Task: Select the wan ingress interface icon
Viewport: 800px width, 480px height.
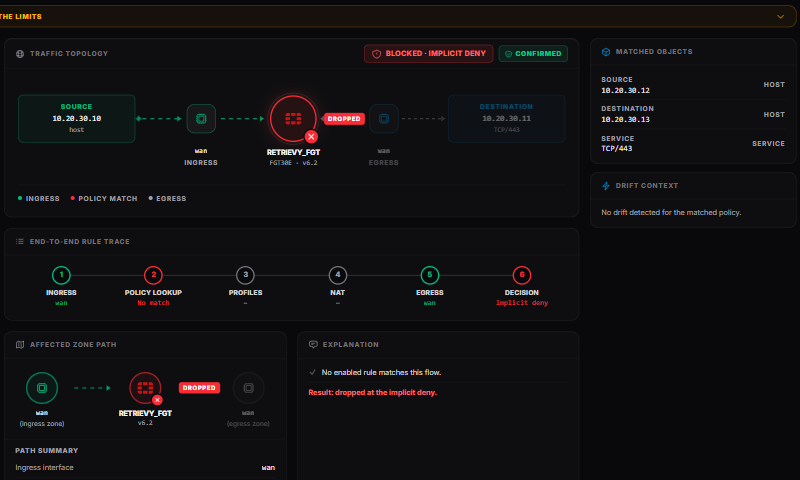Action: 201,119
